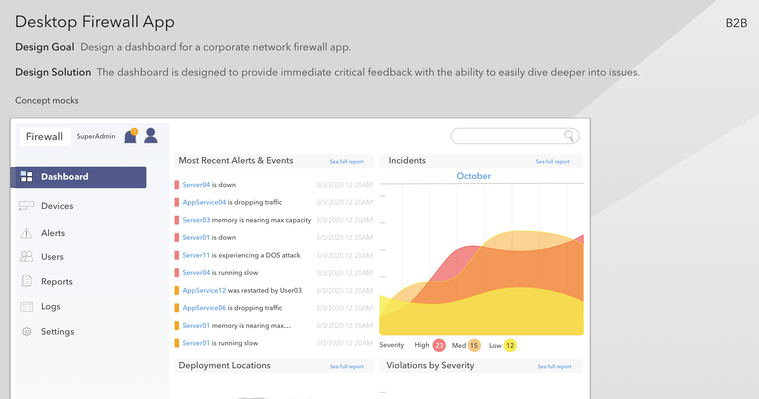Viewport: 759px width, 399px height.
Task: Click the Devices monitor icon
Action: 26,206
